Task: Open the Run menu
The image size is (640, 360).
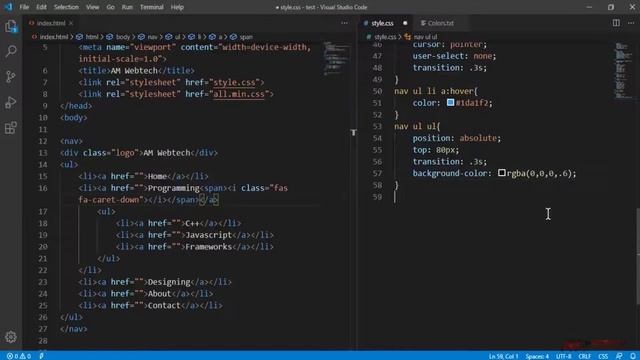Action: [x=127, y=7]
